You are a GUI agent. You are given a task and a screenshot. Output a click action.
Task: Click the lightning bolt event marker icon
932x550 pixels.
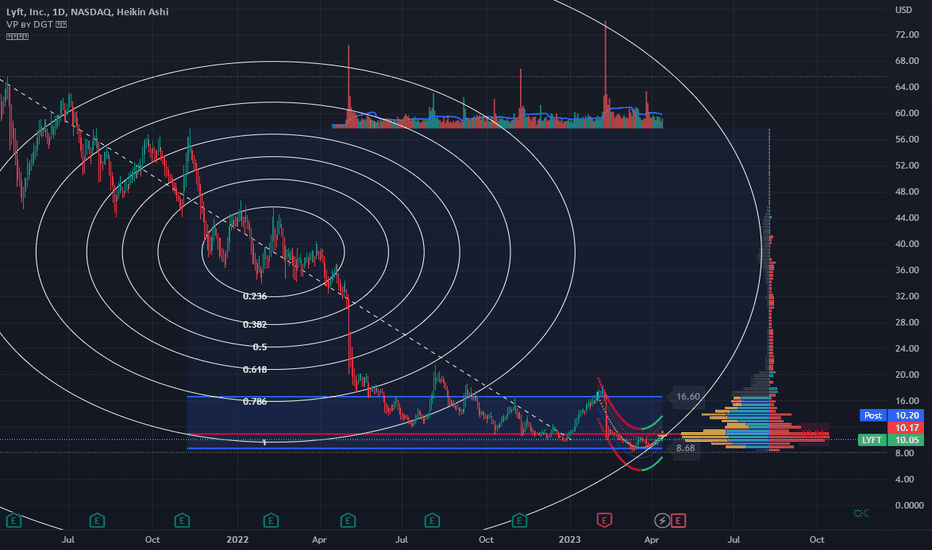tap(662, 521)
